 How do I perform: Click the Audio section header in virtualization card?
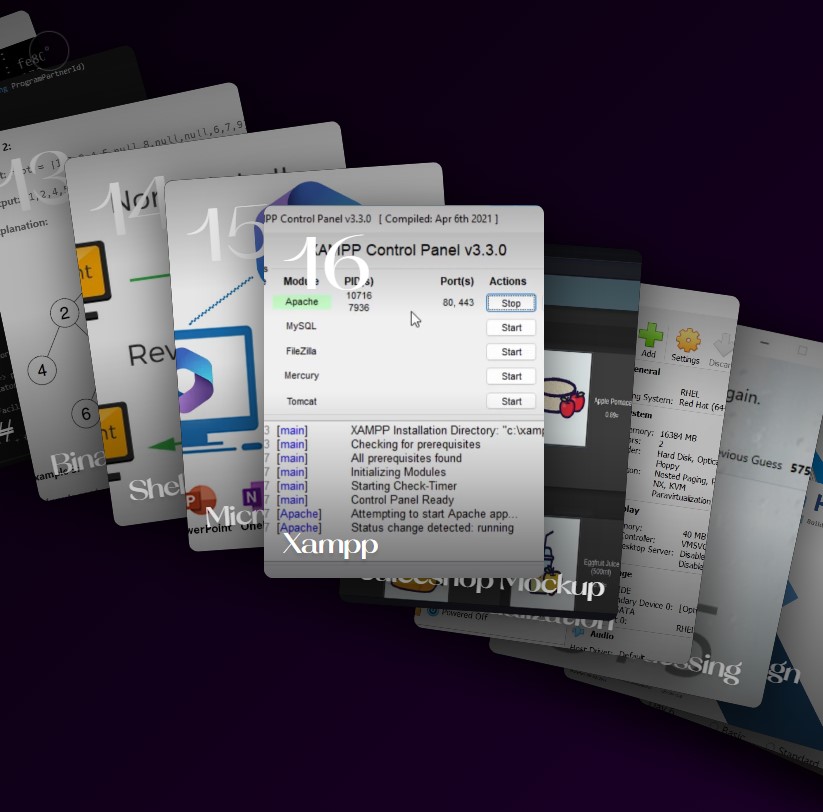tap(602, 635)
